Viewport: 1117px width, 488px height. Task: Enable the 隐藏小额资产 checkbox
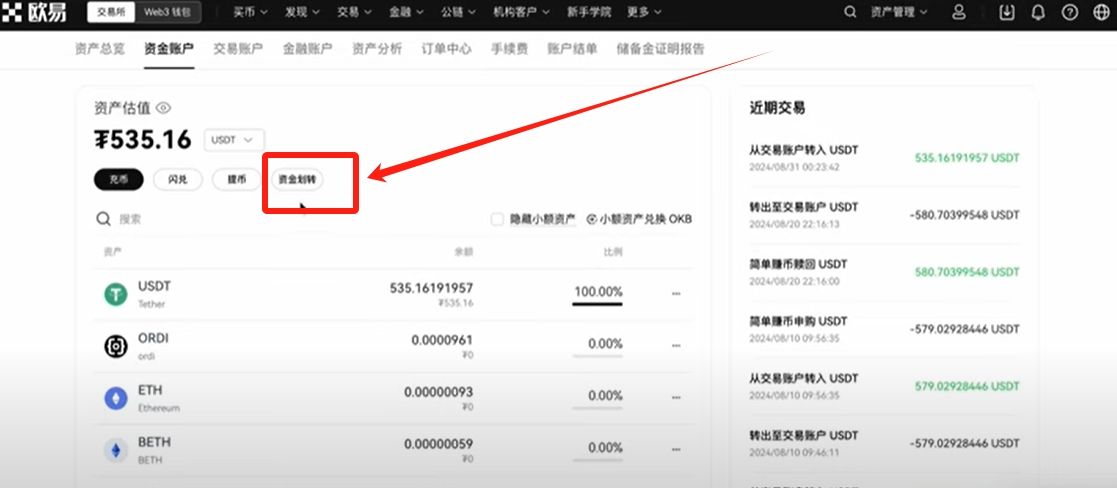tap(497, 219)
